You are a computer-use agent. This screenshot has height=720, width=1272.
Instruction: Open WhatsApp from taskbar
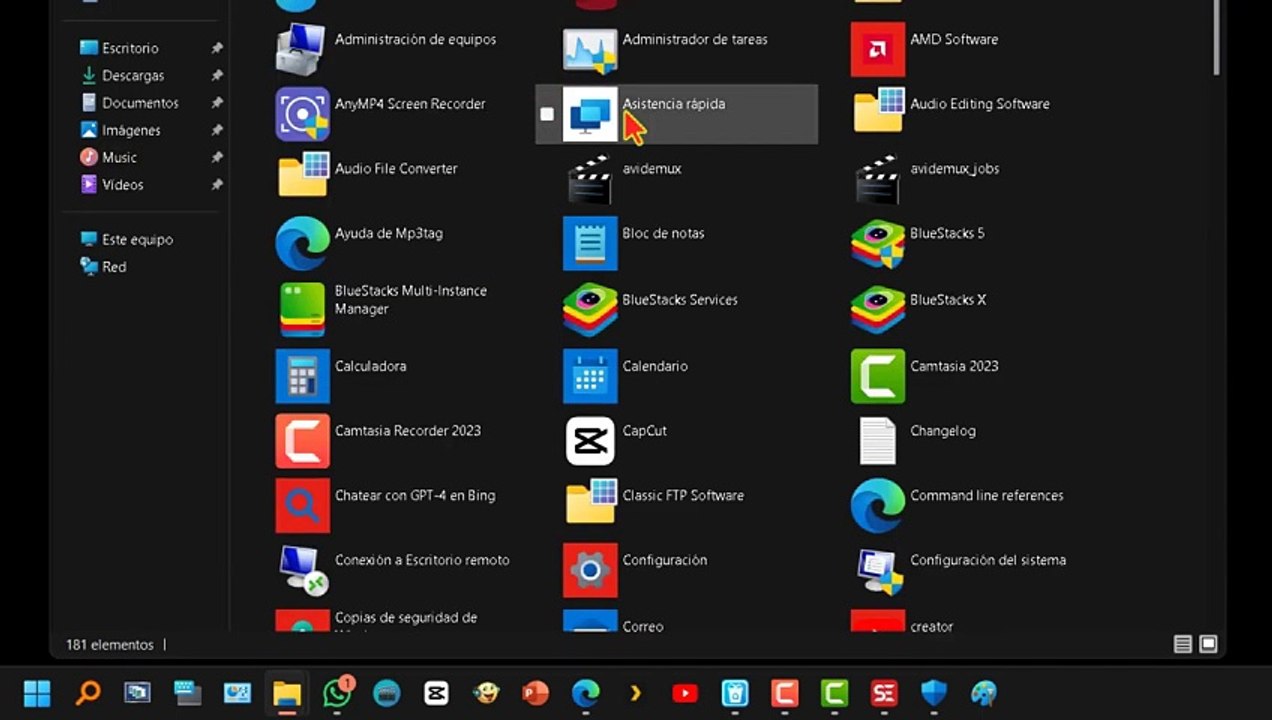tap(337, 693)
